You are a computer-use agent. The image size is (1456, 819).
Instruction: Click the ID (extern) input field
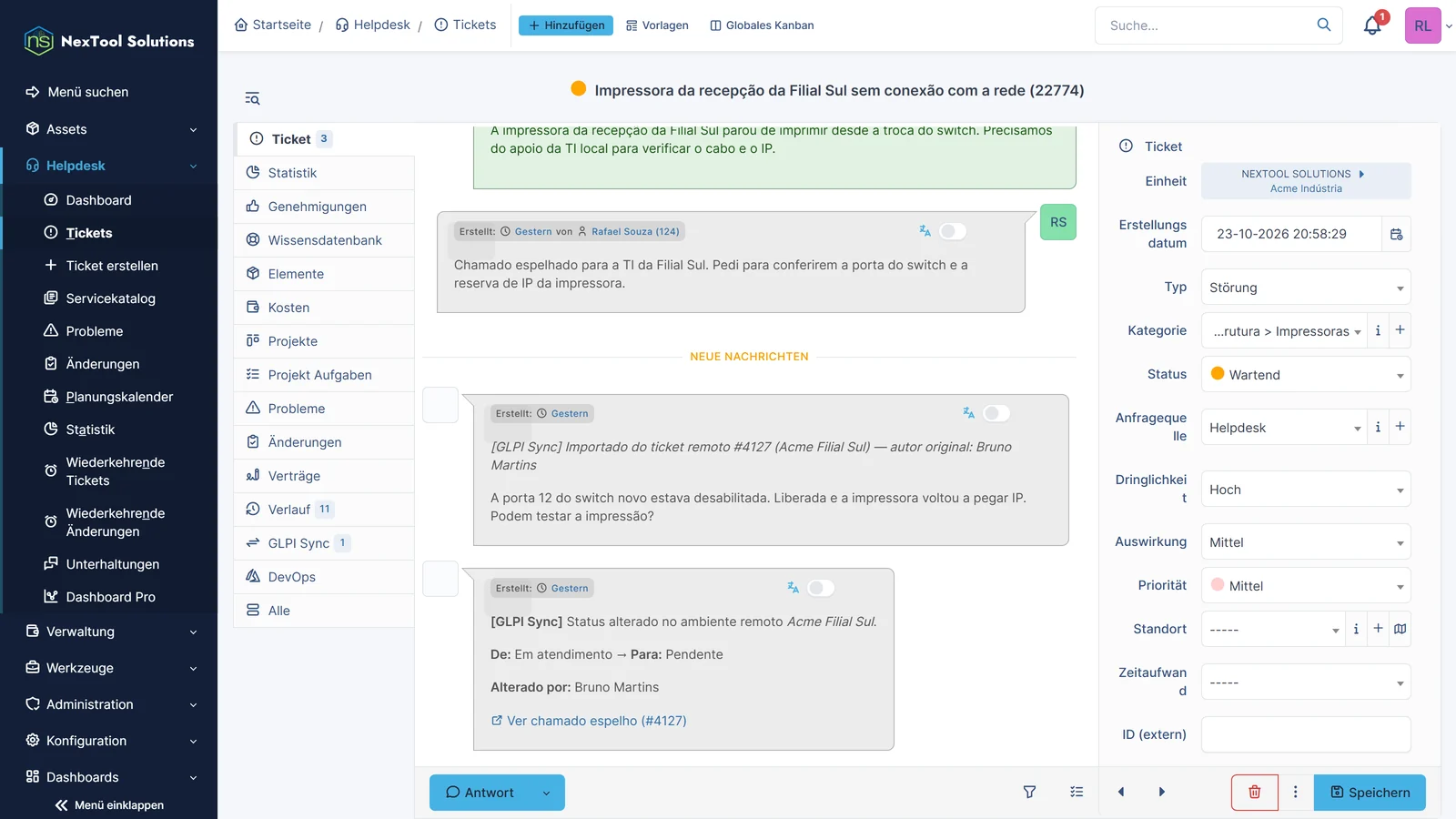1306,734
